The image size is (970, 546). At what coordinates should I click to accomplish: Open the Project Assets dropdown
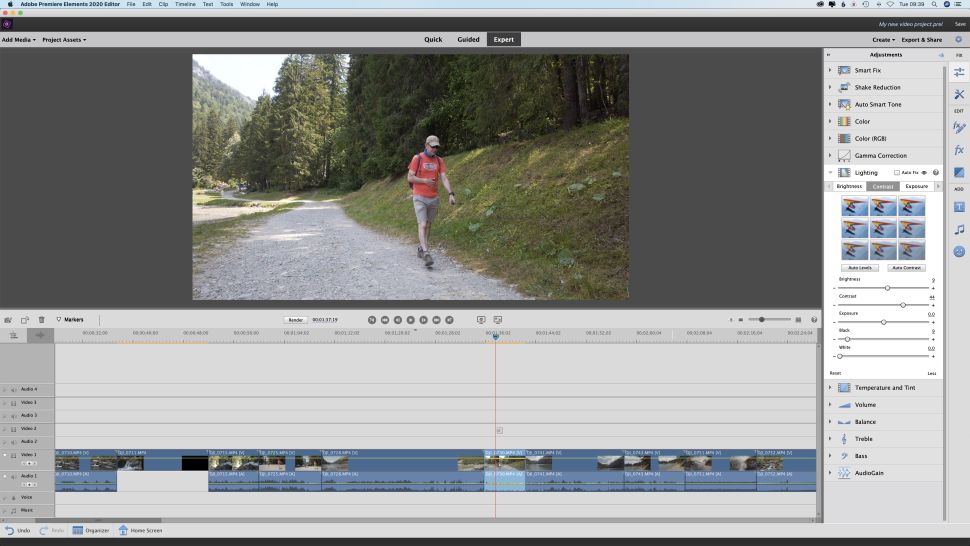64,40
